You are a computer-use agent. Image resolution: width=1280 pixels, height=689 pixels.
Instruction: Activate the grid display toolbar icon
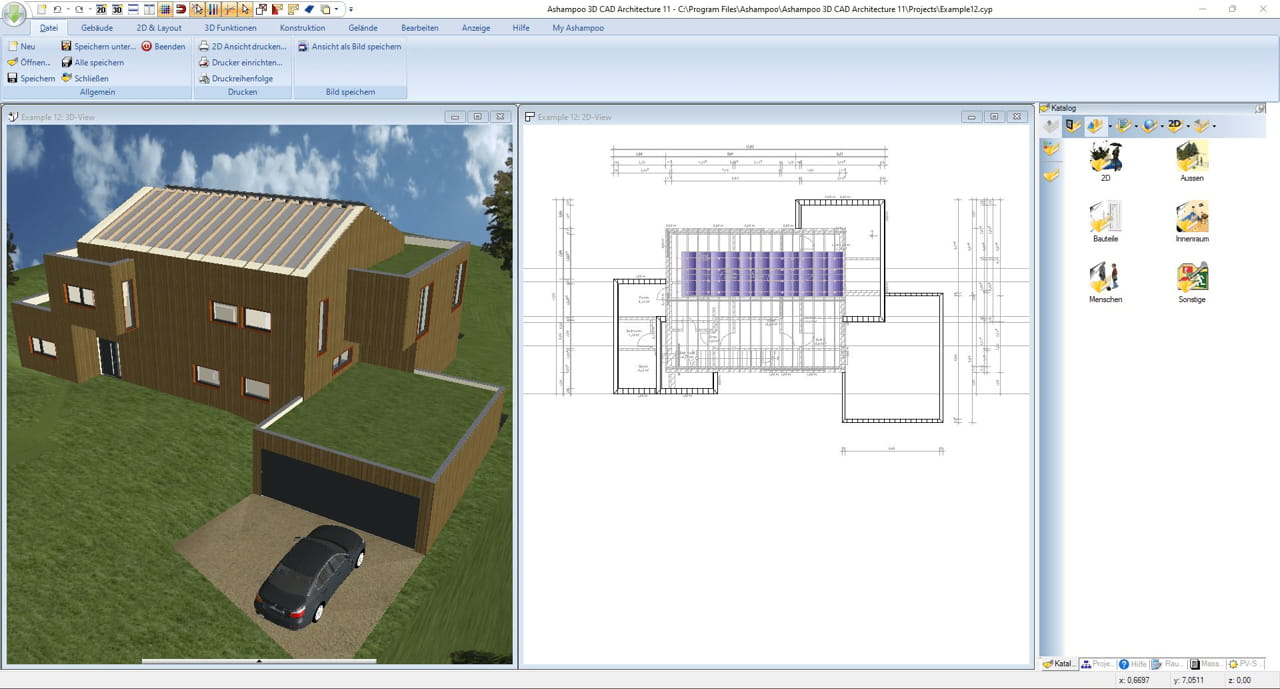click(x=166, y=8)
